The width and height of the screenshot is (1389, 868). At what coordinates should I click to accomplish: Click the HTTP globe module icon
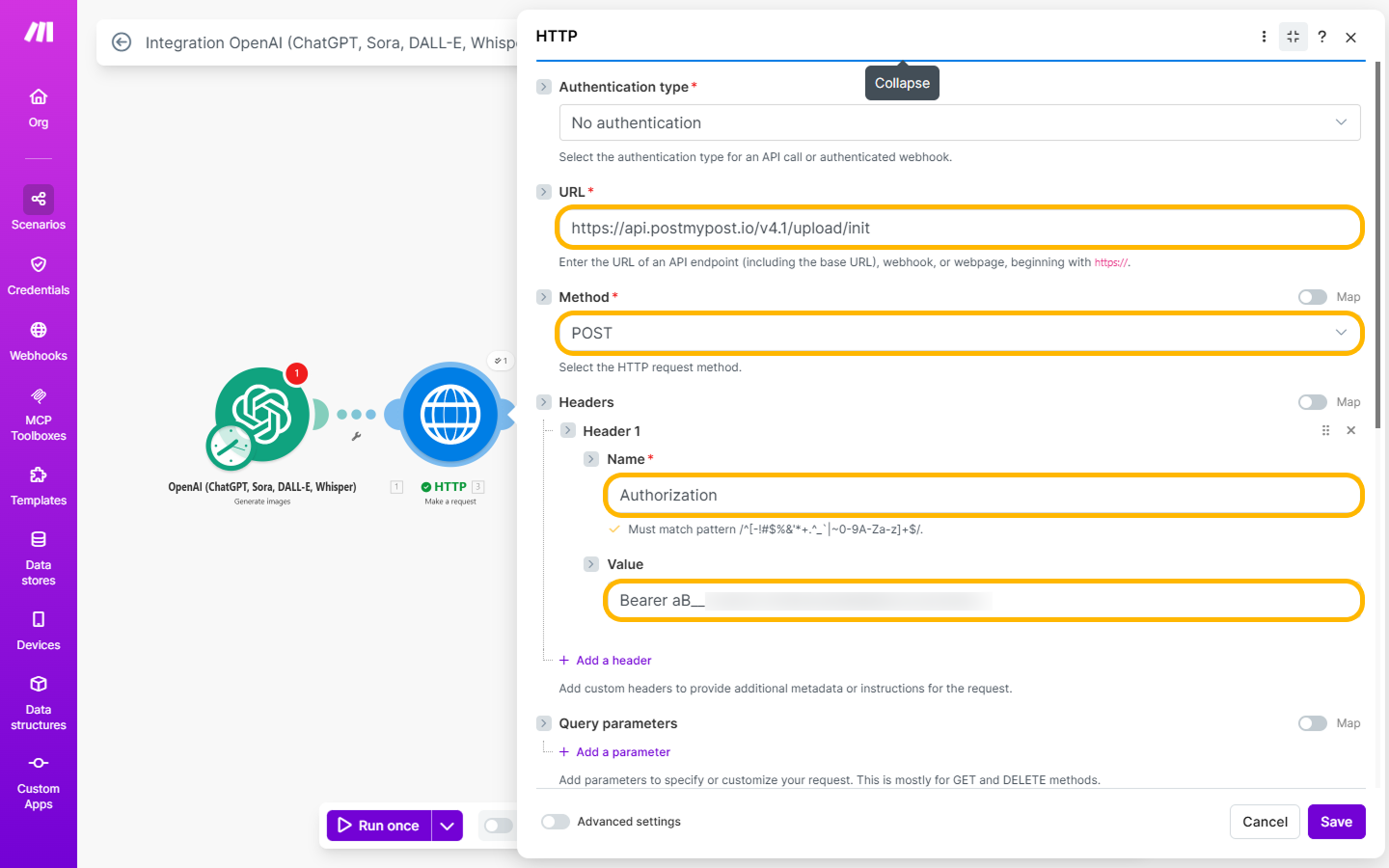coord(450,415)
